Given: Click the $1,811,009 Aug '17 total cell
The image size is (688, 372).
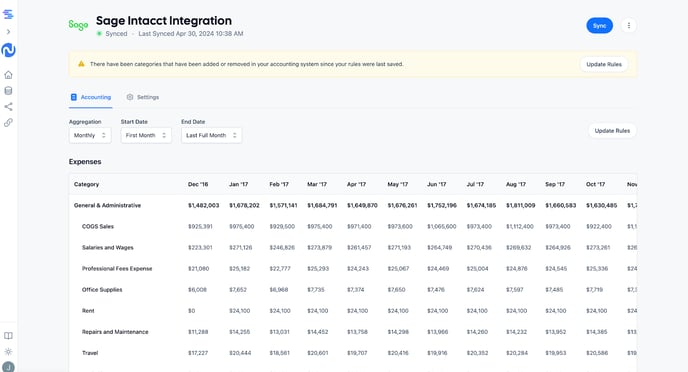Looking at the screenshot, I should [520, 205].
